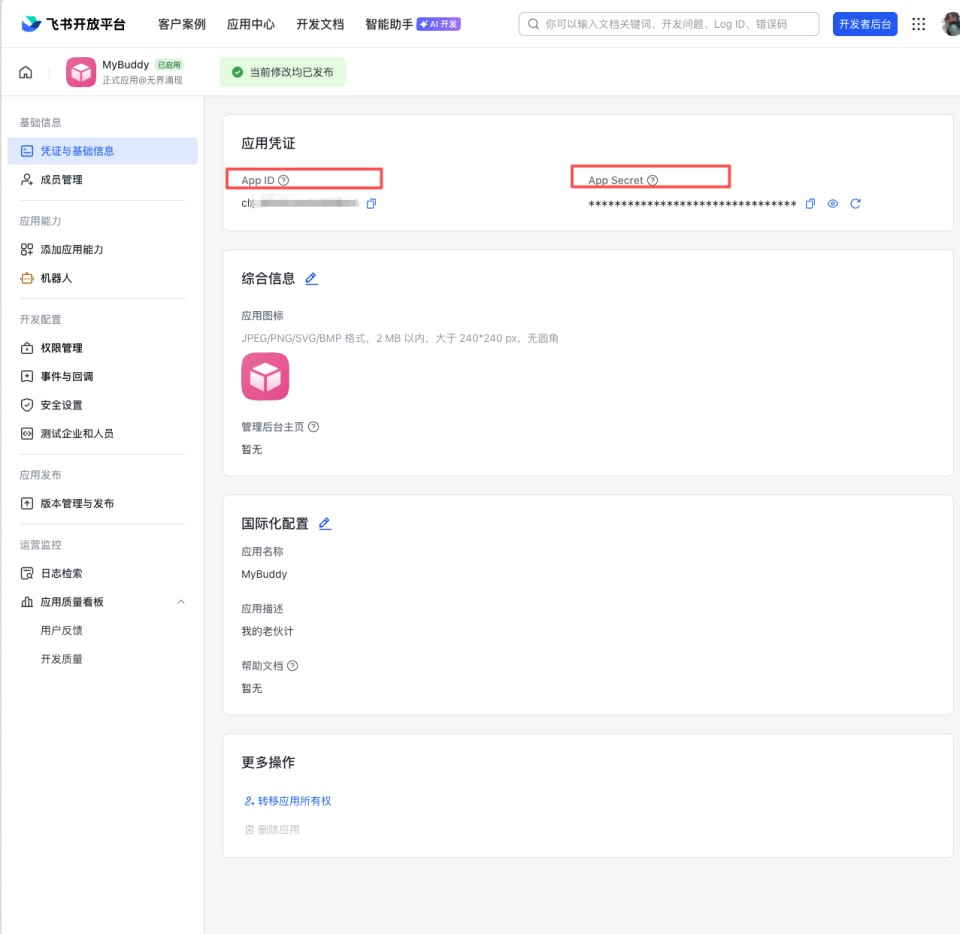Select 凭证与基础信息 in sidebar
The height and width of the screenshot is (934, 960).
pyautogui.click(x=102, y=151)
